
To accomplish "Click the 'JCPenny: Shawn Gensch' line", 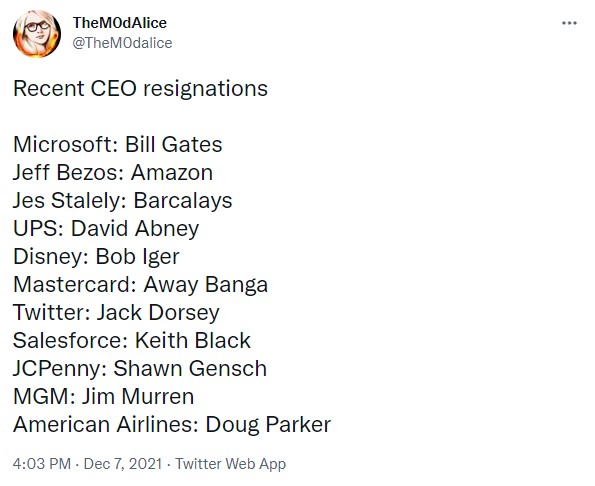I will pos(140,369).
